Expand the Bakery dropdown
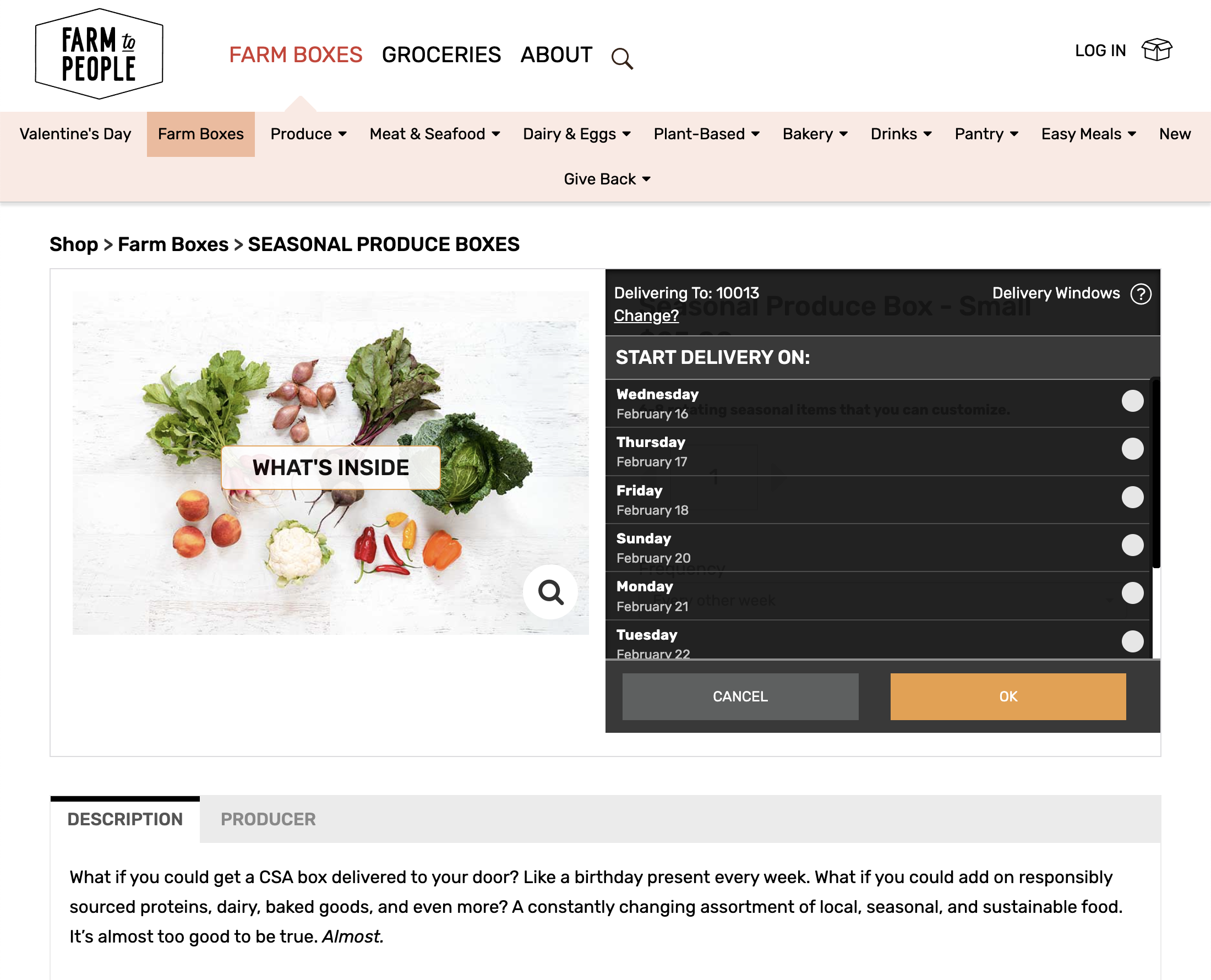 pos(814,134)
